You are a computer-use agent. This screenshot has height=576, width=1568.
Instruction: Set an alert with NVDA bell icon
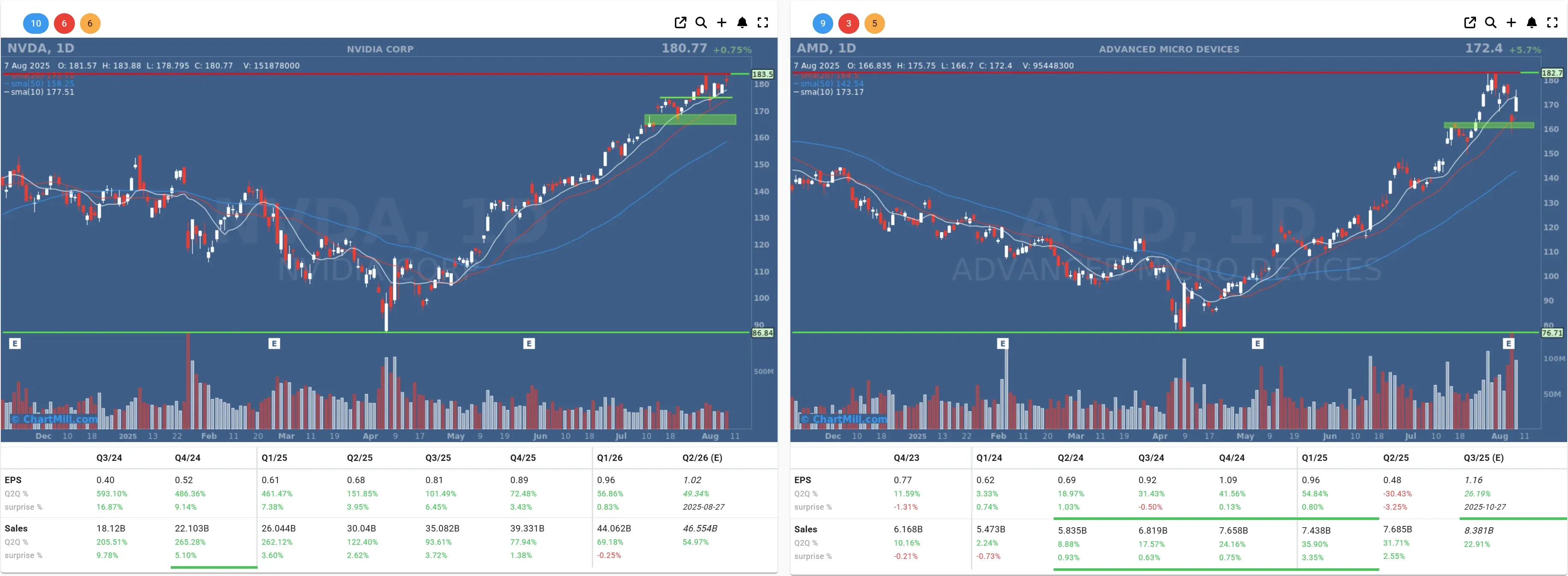[742, 23]
